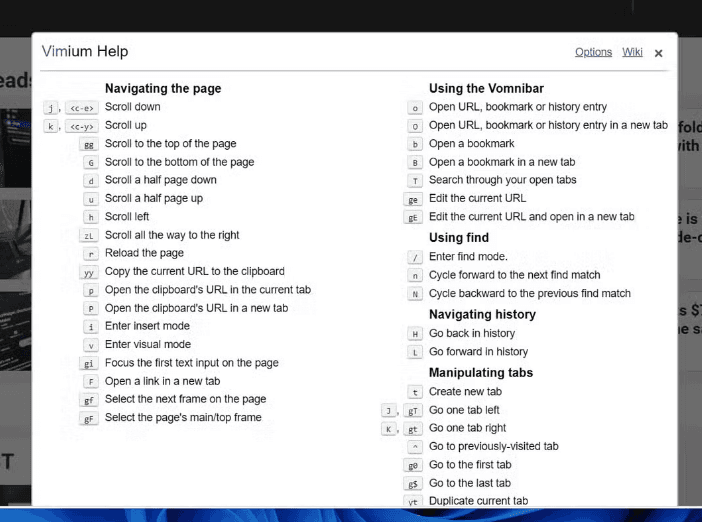
Task: Click the 'B' key badge for bookmark in new tab
Action: tap(415, 163)
